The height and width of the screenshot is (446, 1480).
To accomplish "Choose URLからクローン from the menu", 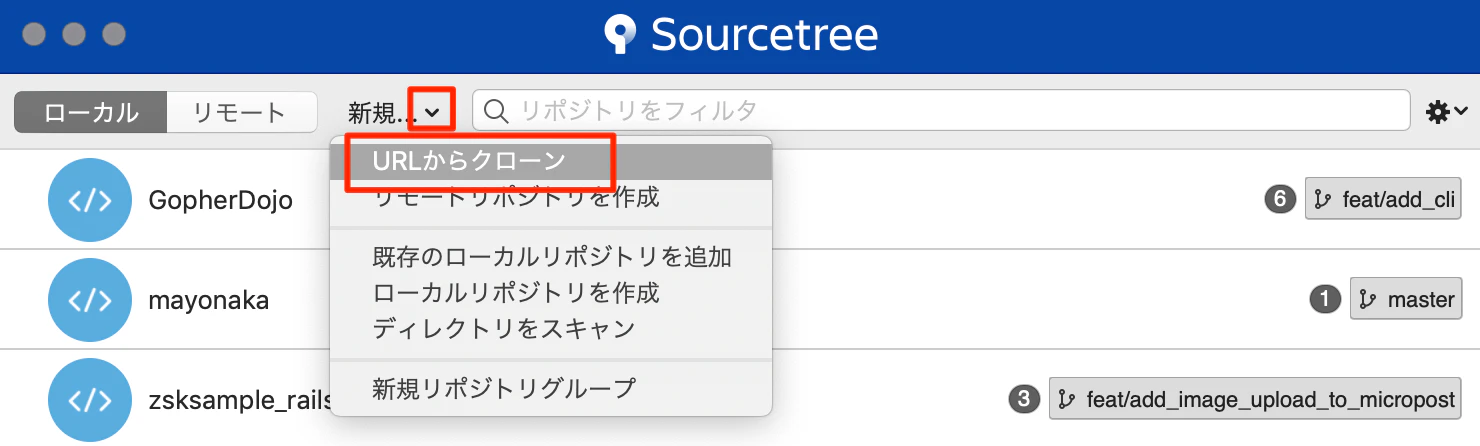I will [x=551, y=161].
